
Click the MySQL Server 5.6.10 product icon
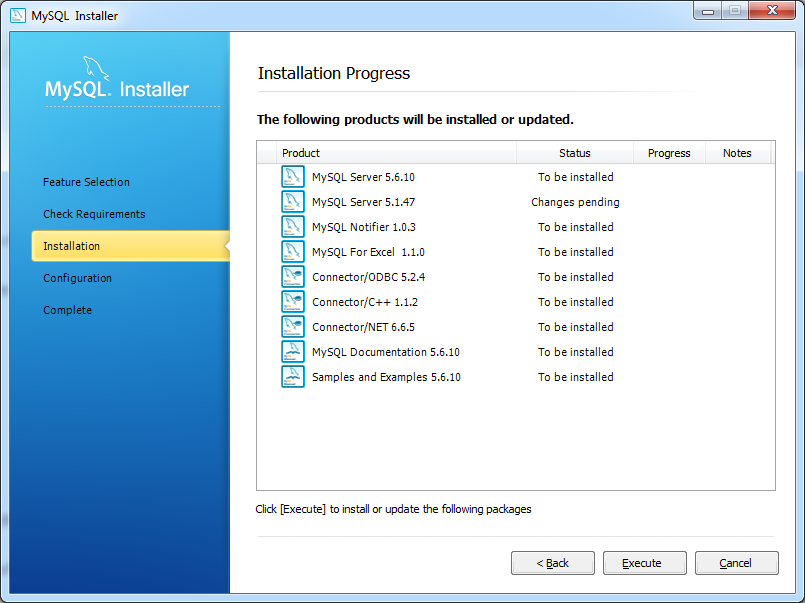pos(293,177)
